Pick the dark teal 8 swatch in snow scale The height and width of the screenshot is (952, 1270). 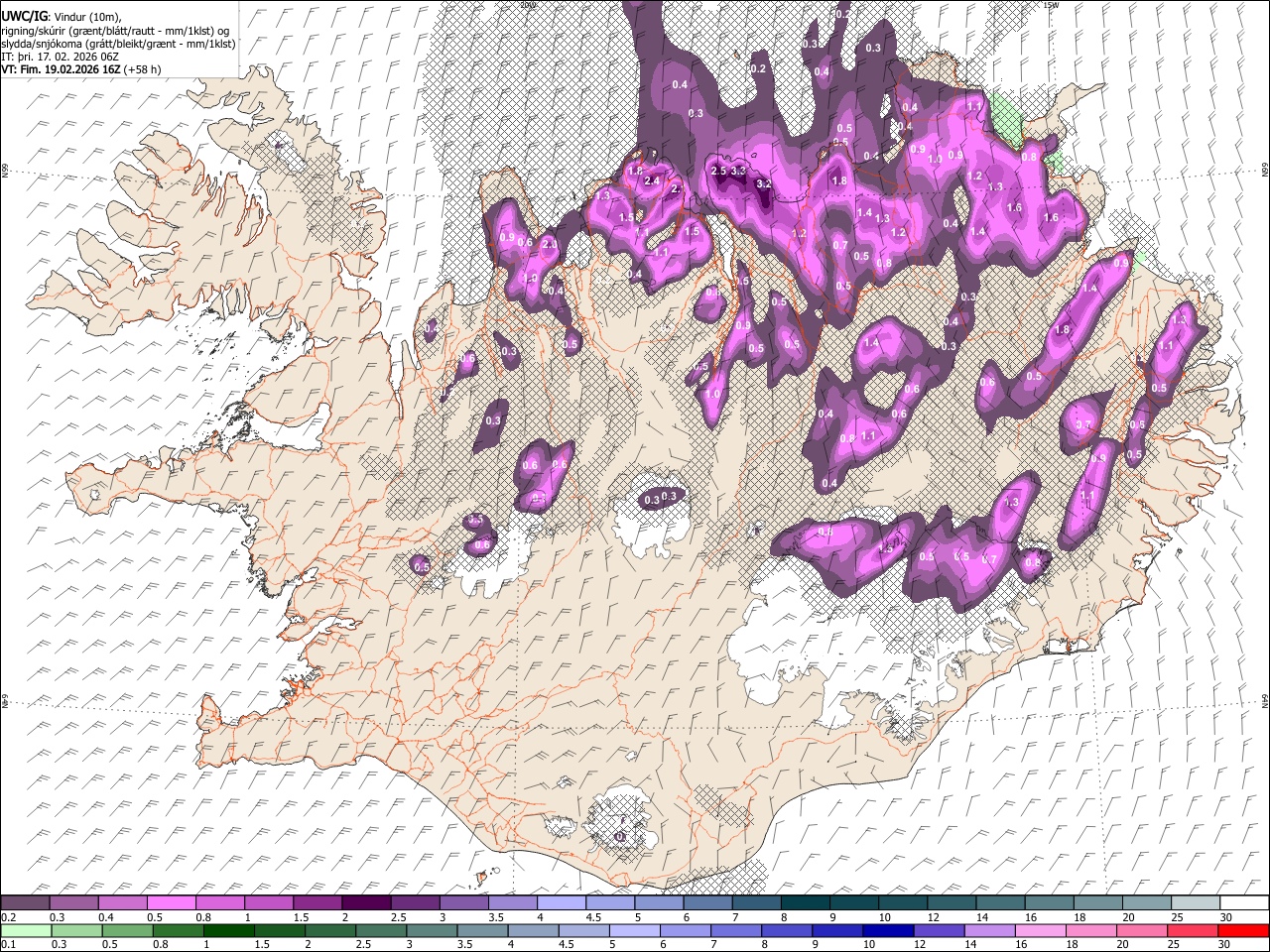tap(806, 902)
